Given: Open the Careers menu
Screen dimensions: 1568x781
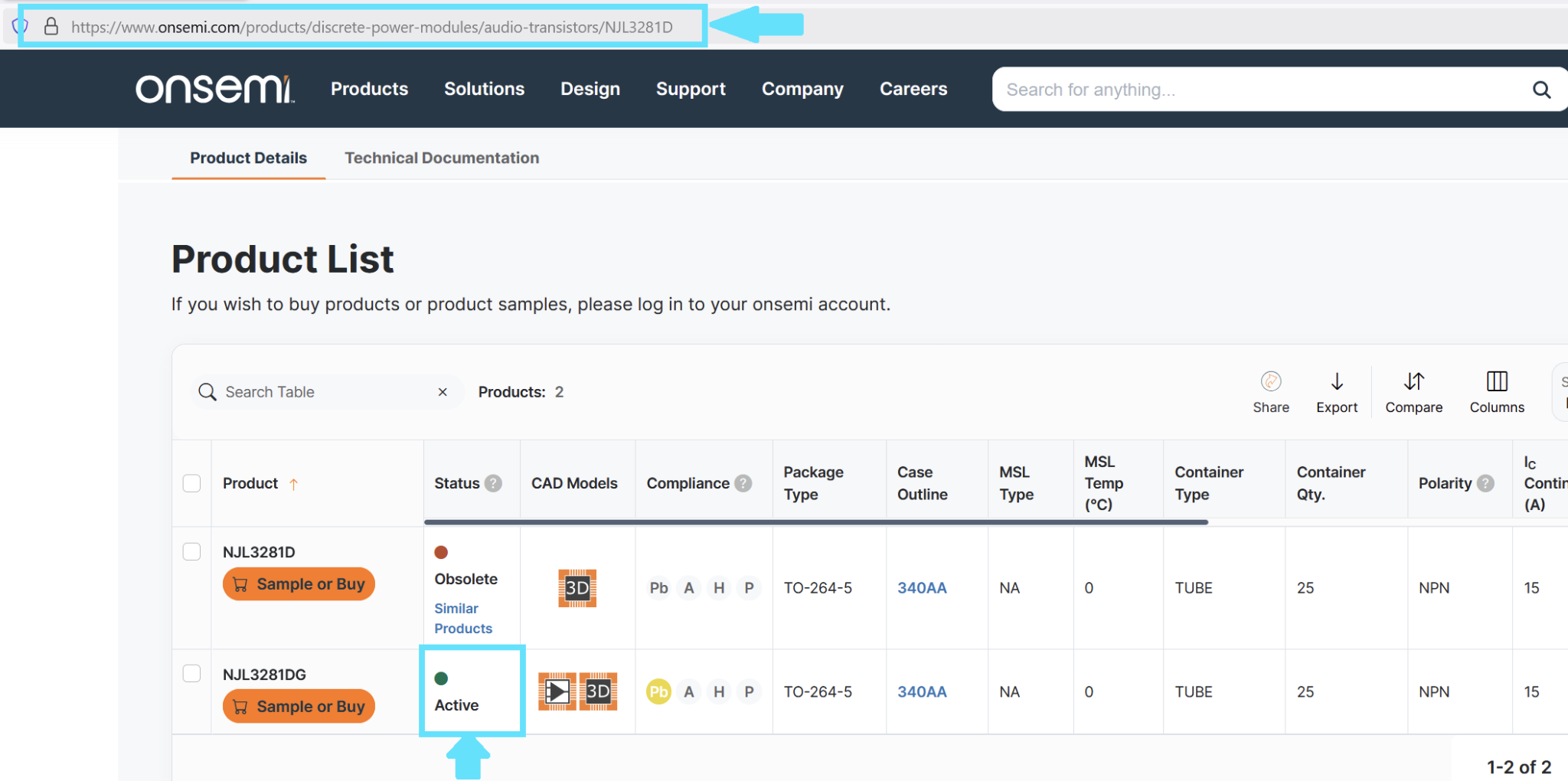Looking at the screenshot, I should (913, 89).
